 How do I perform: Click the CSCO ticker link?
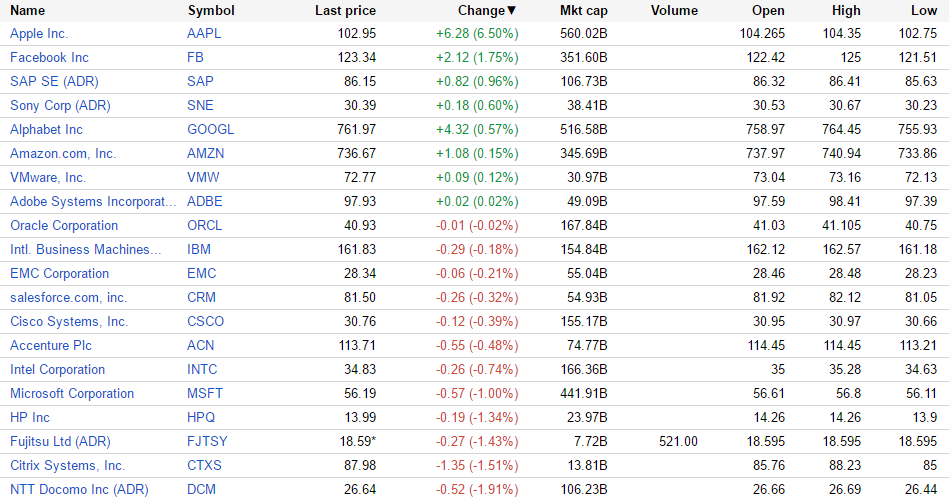point(205,321)
